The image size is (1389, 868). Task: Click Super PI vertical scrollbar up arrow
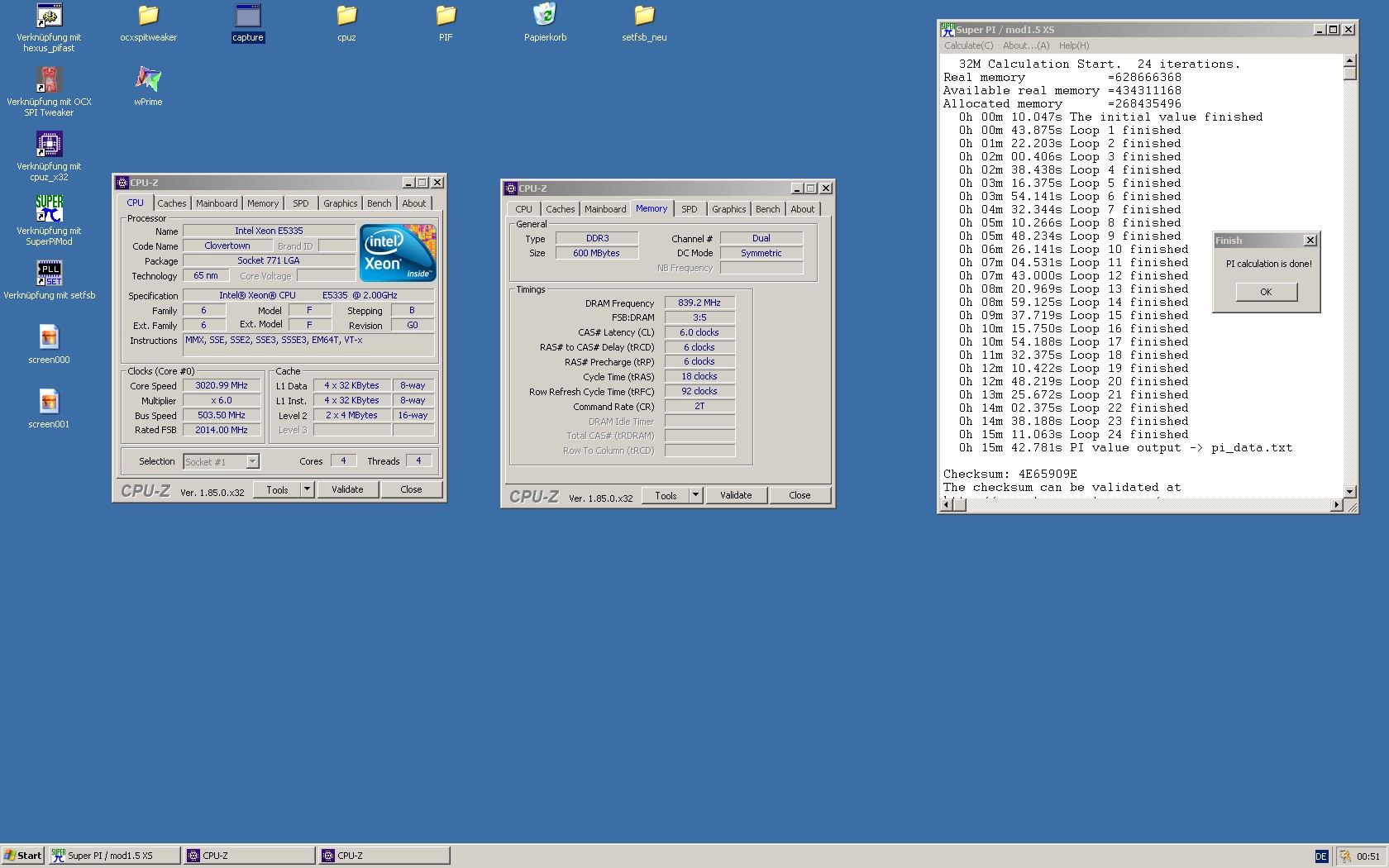tap(1350, 60)
